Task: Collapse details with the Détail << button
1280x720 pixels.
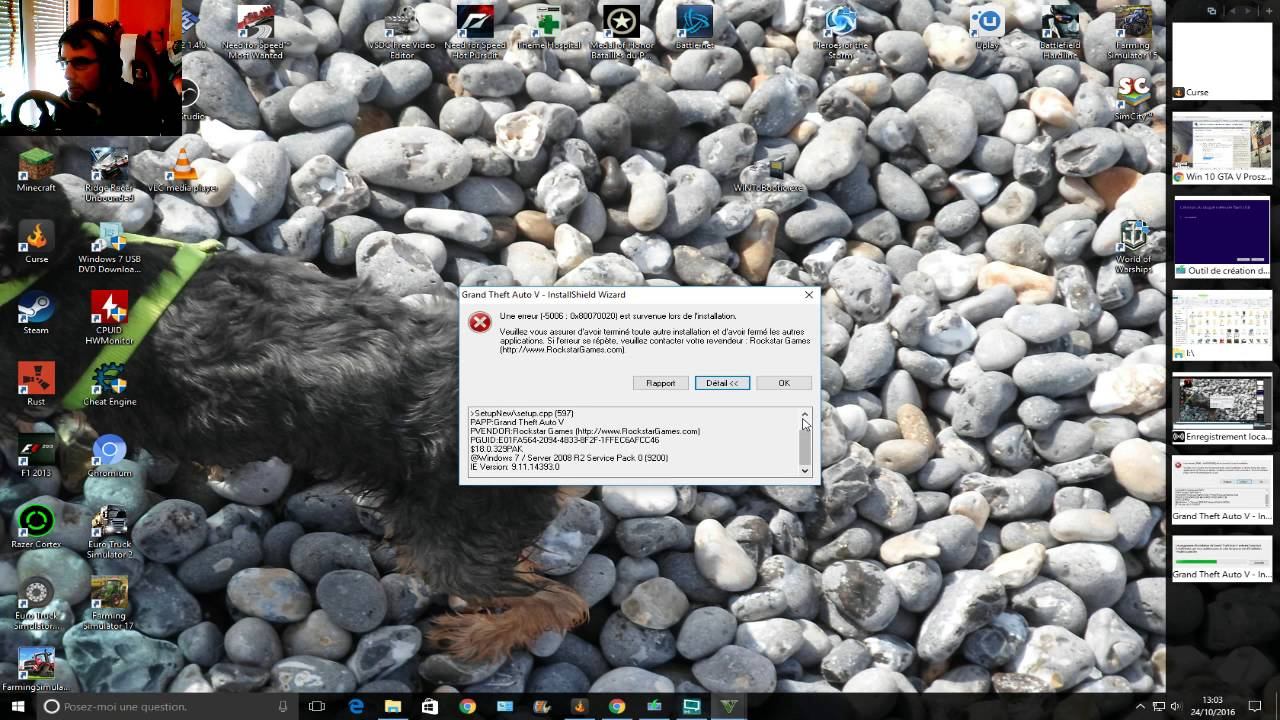Action: pos(722,383)
